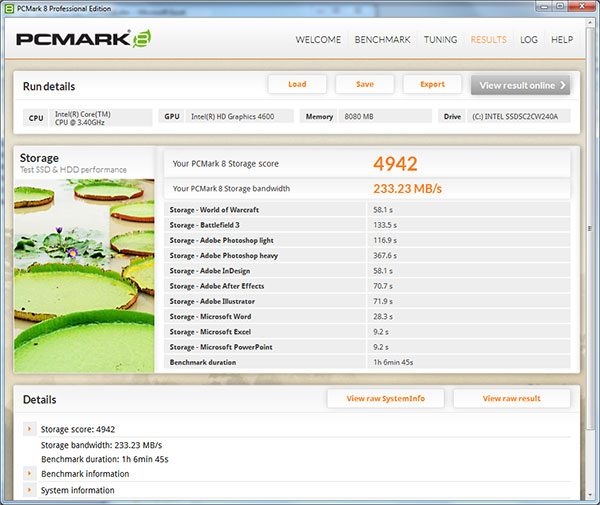
Task: Select Storage - Microsoft Word row
Action: pyautogui.click(x=367, y=317)
